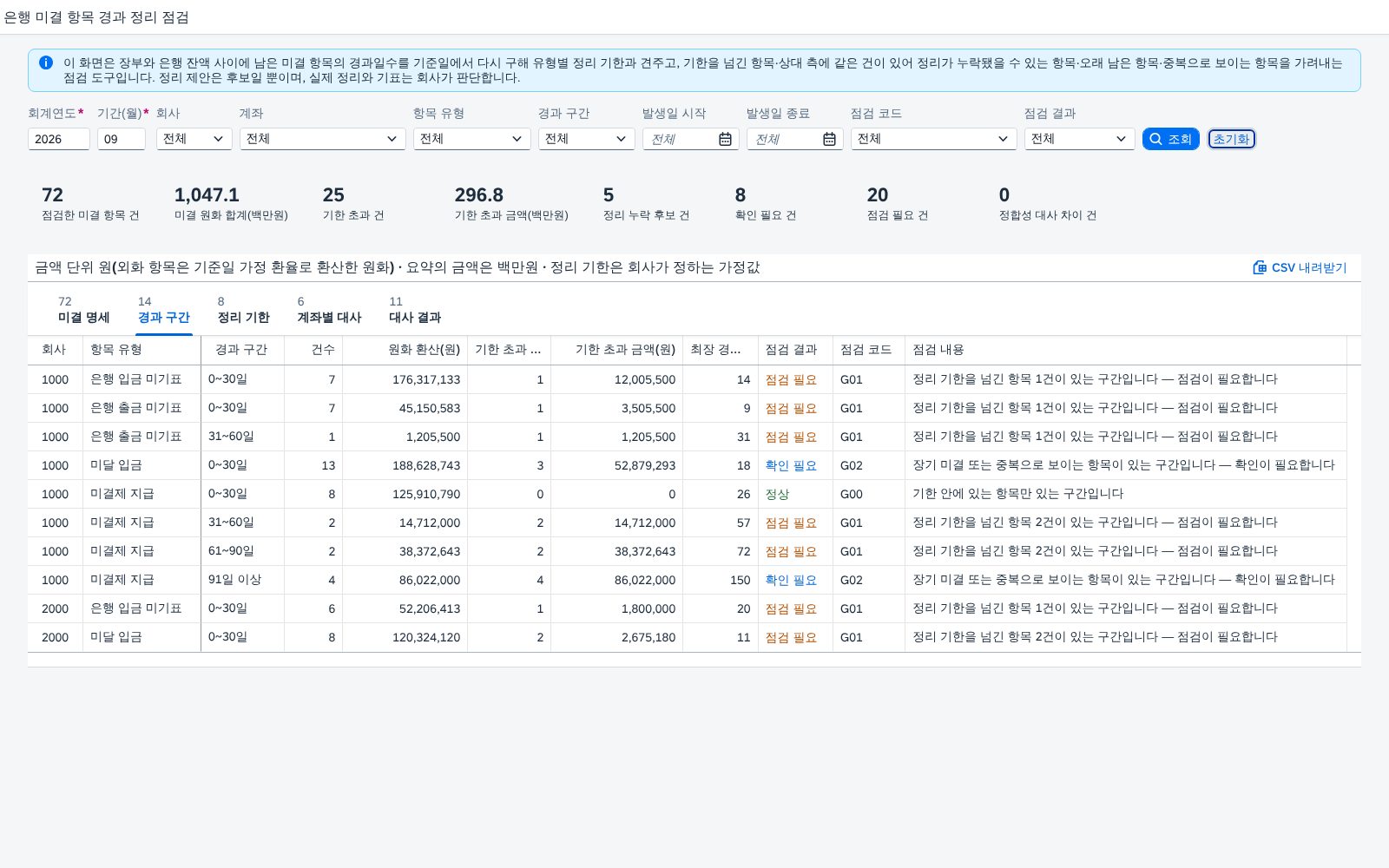Screen dimensions: 1389x868
Task: Click the CSV 내려받기 download icon
Action: point(1260,267)
